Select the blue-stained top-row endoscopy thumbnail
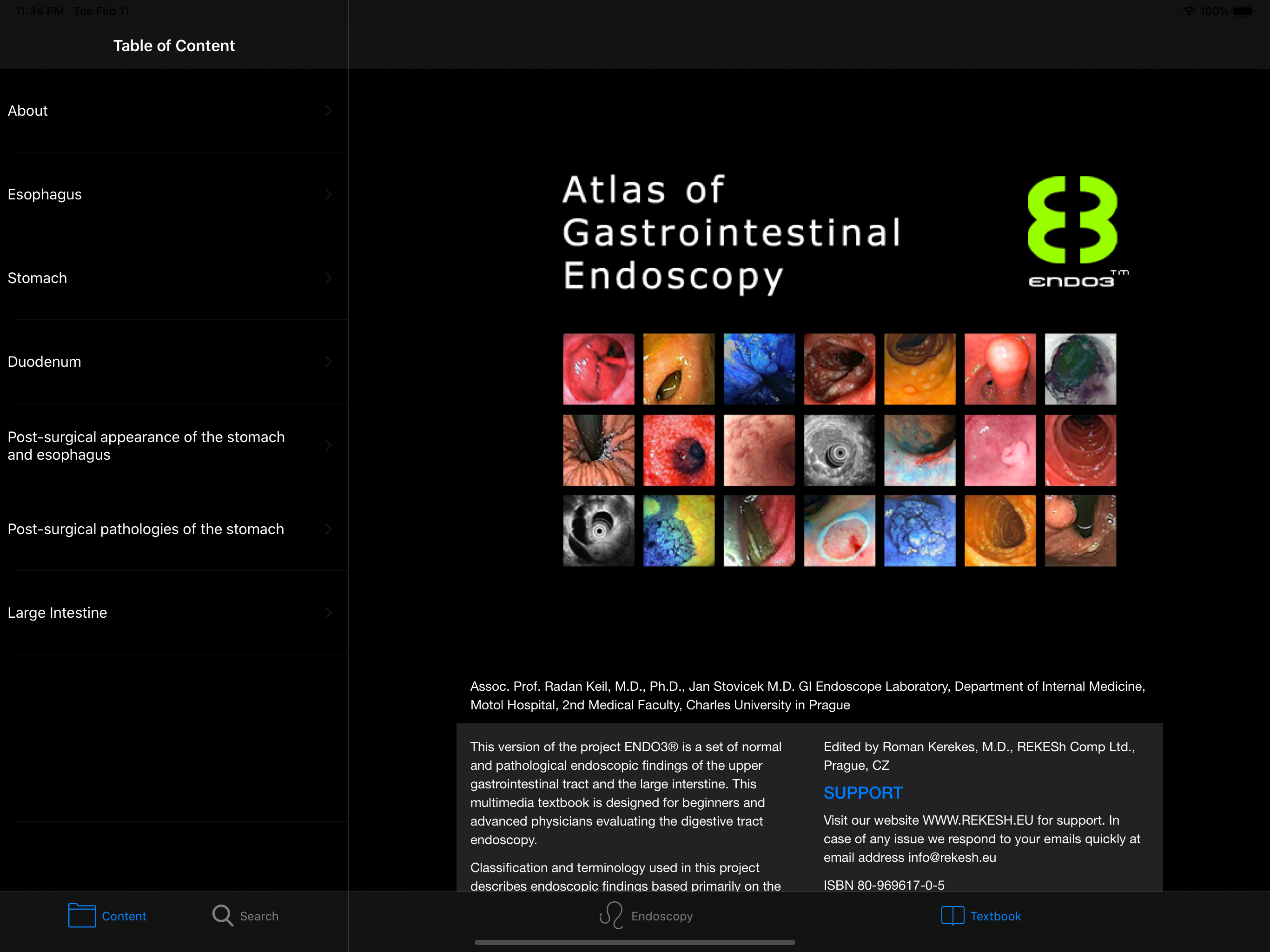This screenshot has height=952, width=1270. click(x=759, y=369)
